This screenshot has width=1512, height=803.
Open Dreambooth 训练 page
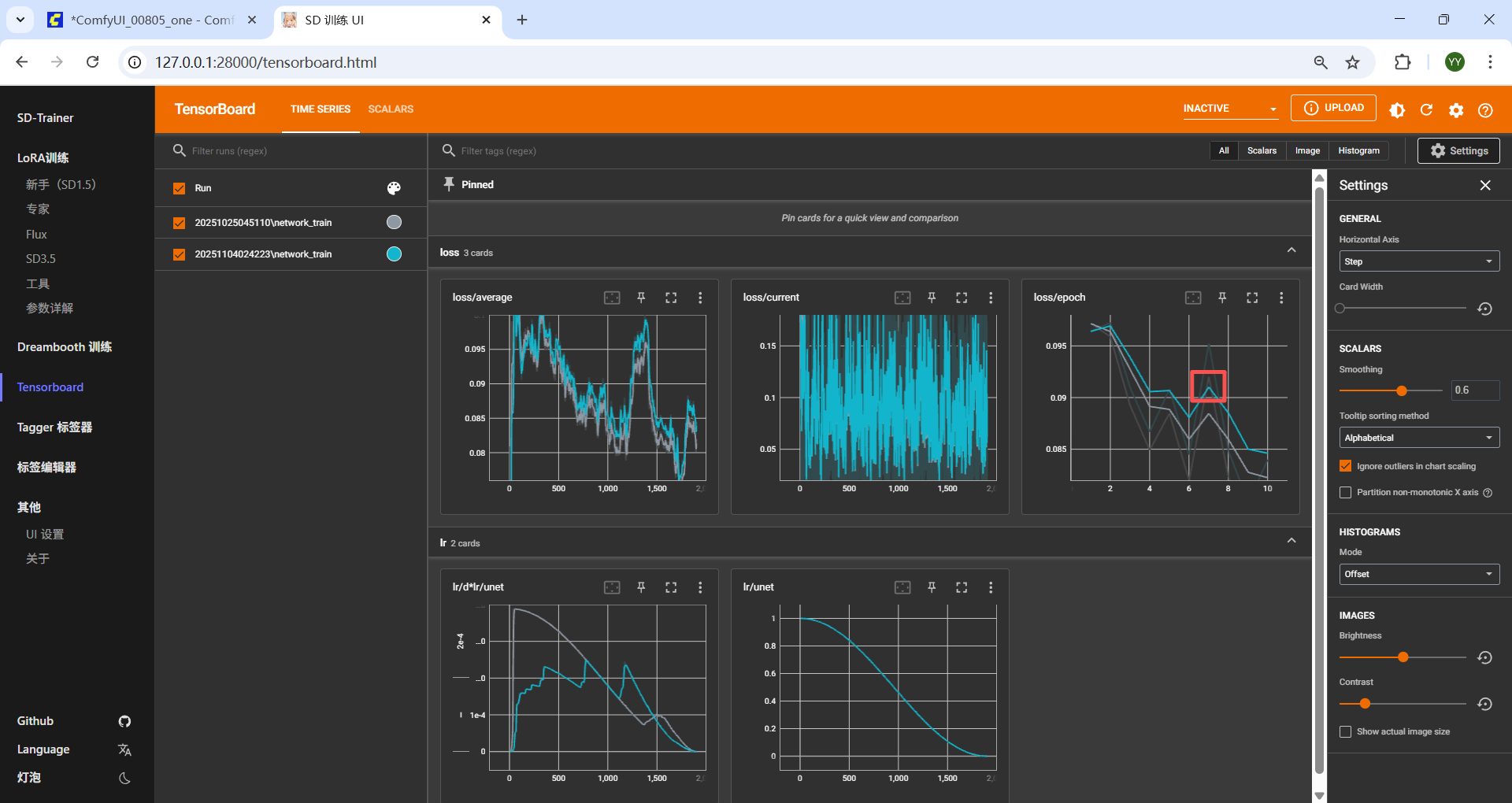click(x=65, y=347)
